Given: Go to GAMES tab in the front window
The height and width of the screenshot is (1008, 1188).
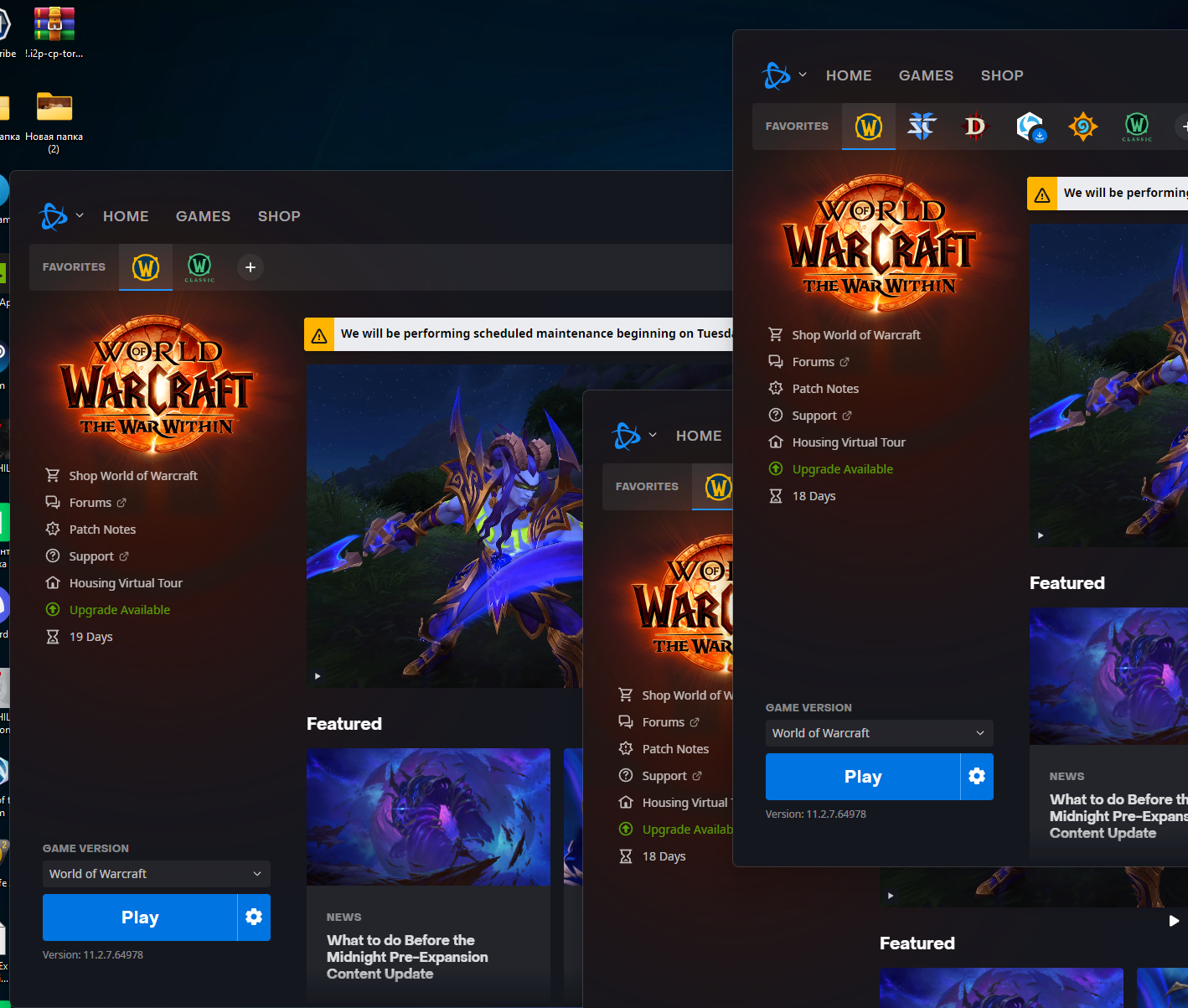Looking at the screenshot, I should [x=926, y=75].
